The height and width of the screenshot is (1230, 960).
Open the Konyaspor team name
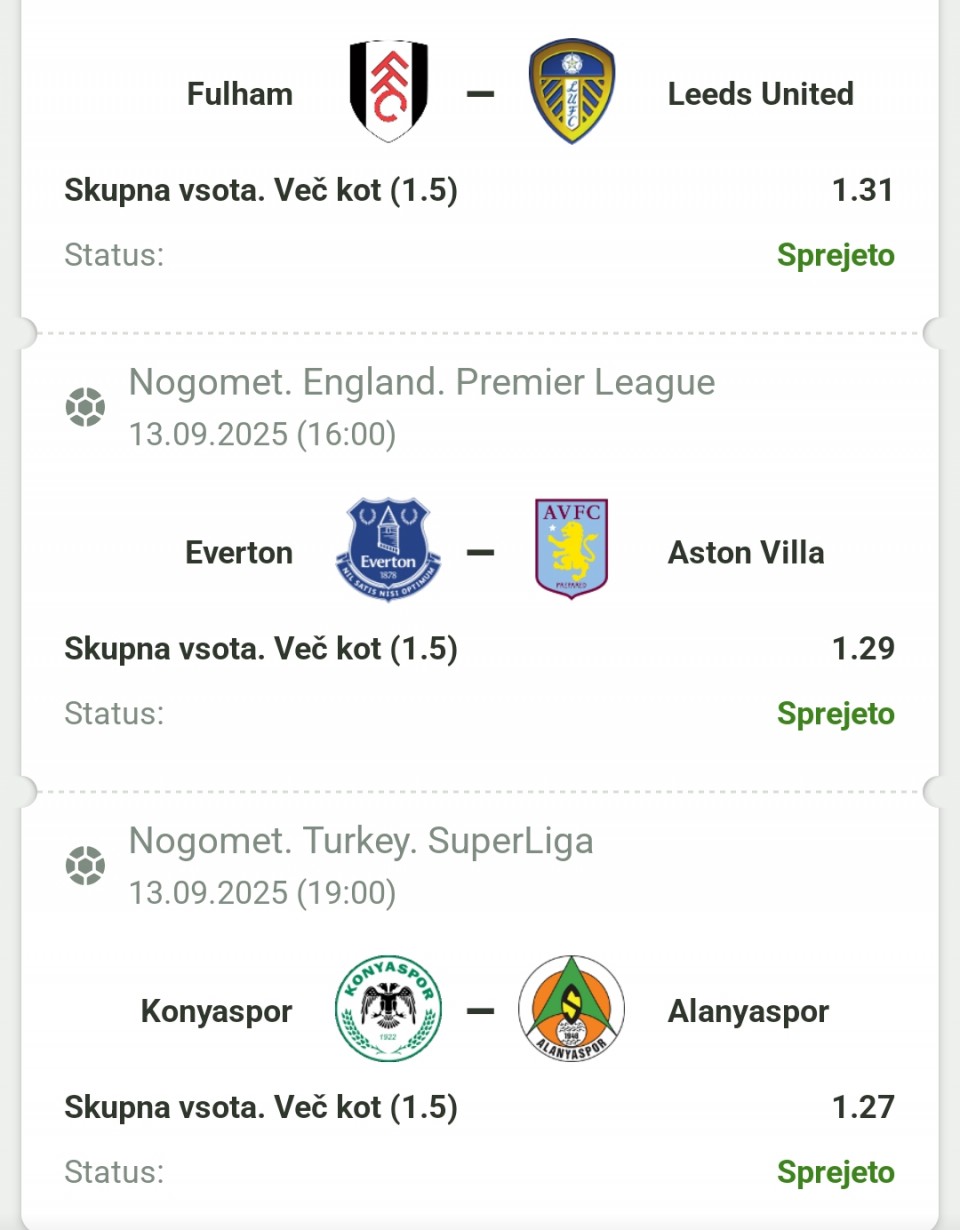coord(216,1011)
